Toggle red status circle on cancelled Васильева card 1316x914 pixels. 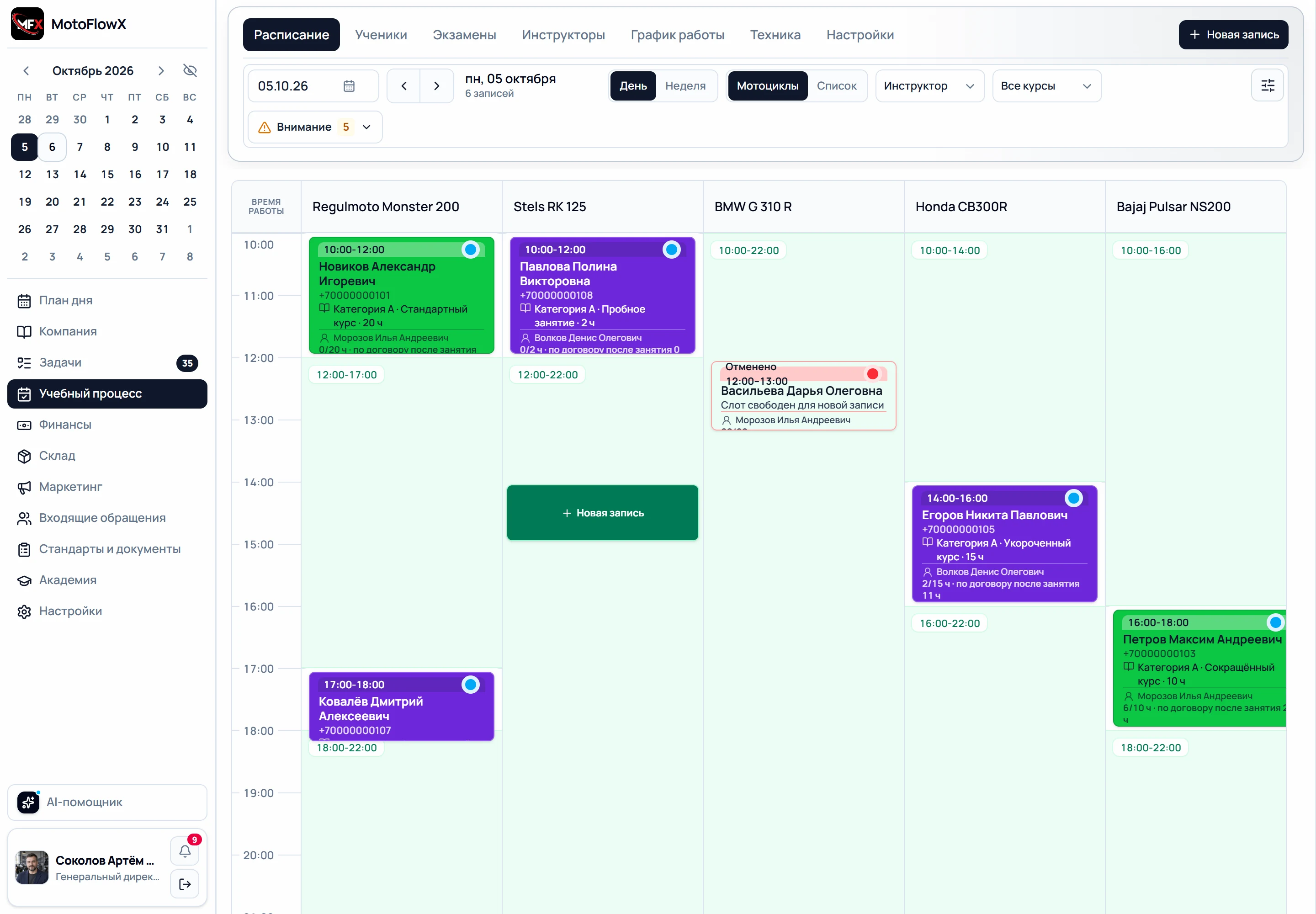coord(872,374)
